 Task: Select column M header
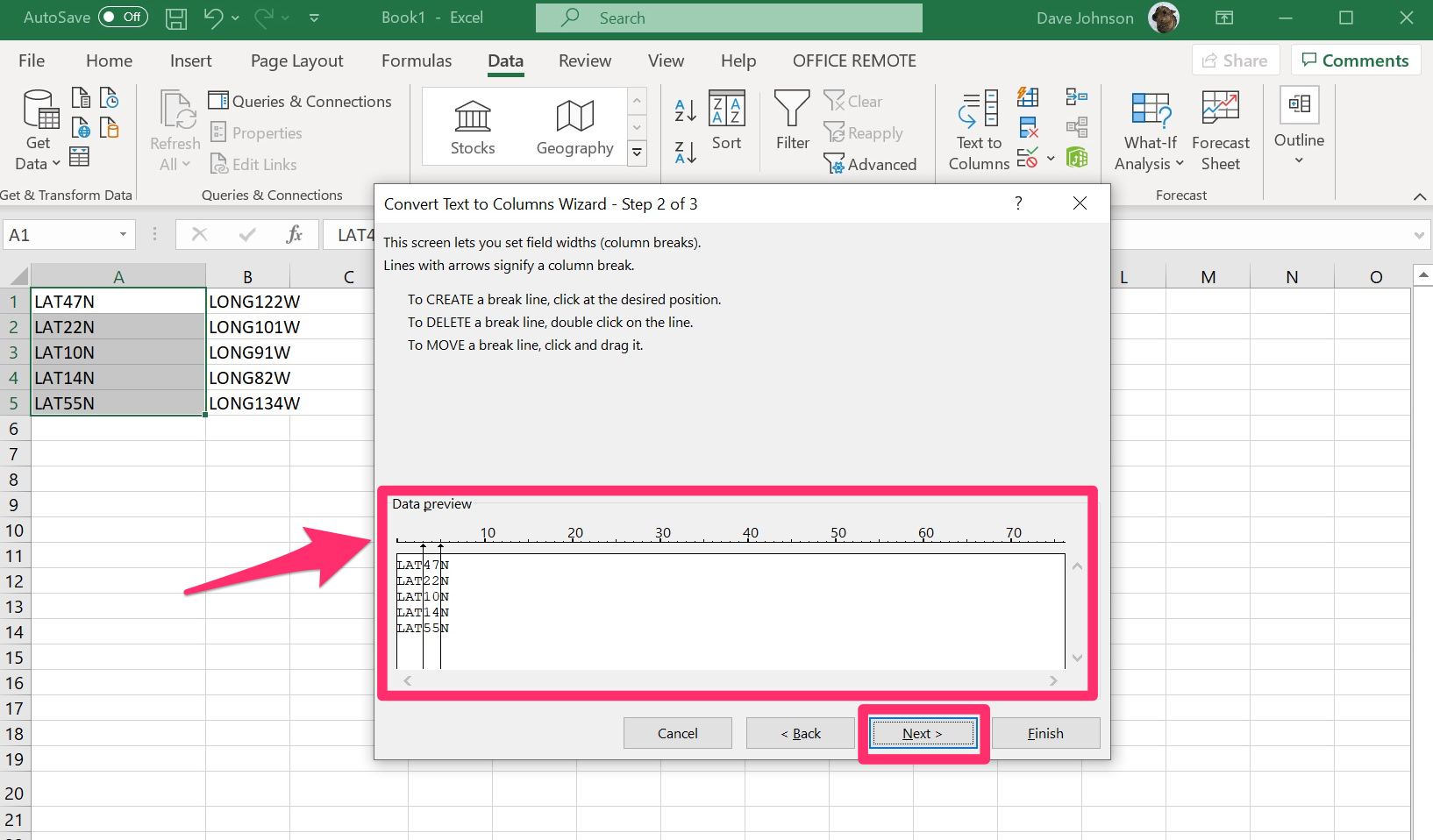[x=1208, y=277]
